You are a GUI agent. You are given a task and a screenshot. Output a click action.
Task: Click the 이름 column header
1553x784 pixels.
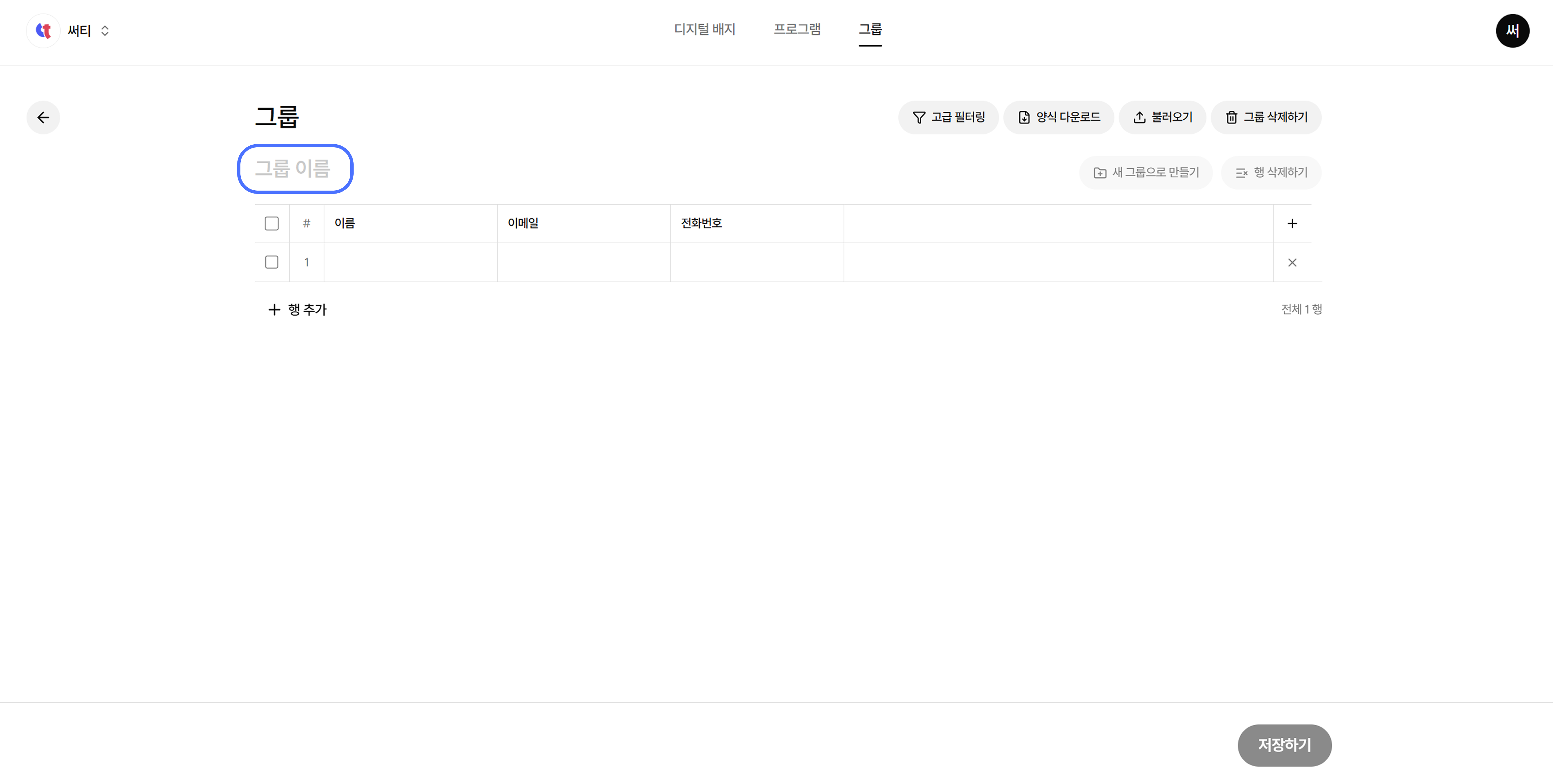pos(410,224)
